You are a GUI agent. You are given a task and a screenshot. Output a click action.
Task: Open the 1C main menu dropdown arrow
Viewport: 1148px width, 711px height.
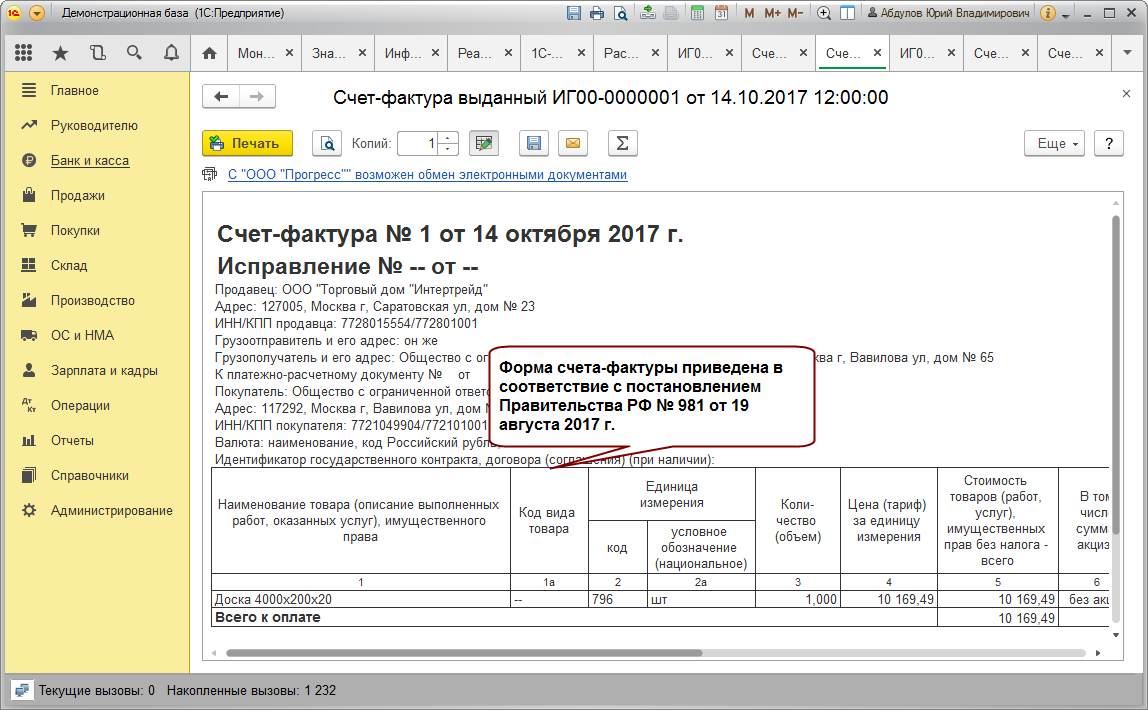point(37,13)
